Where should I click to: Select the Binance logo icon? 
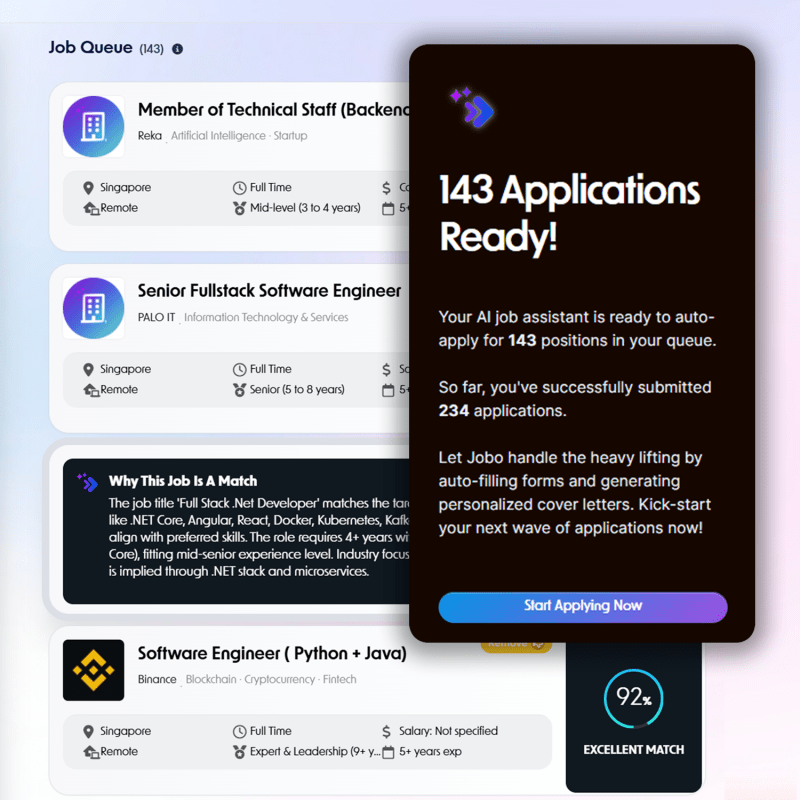[x=93, y=668]
